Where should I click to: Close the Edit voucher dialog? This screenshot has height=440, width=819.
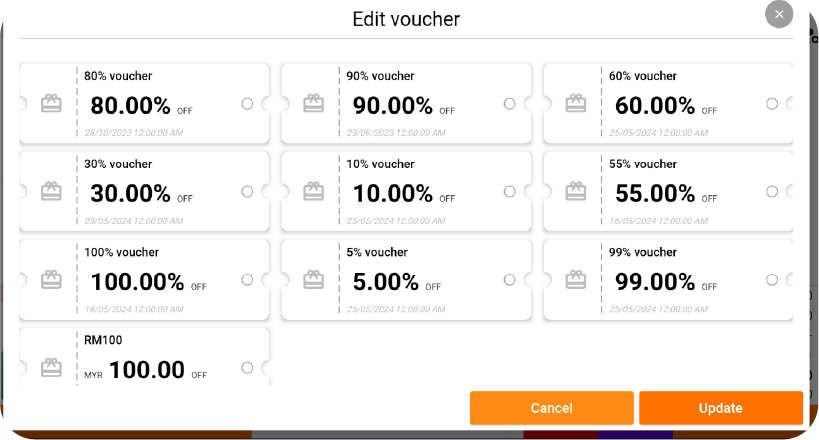click(x=779, y=15)
